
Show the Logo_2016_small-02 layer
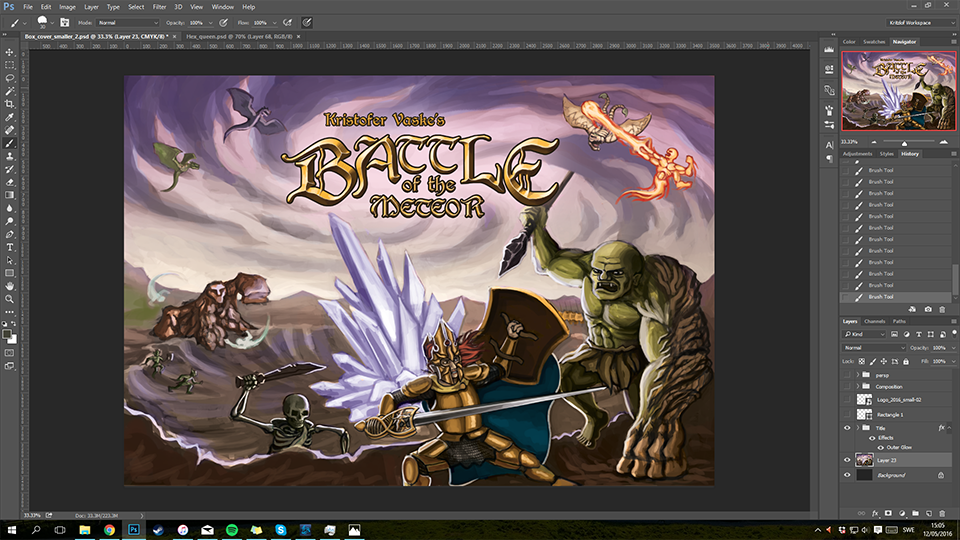(x=847, y=399)
